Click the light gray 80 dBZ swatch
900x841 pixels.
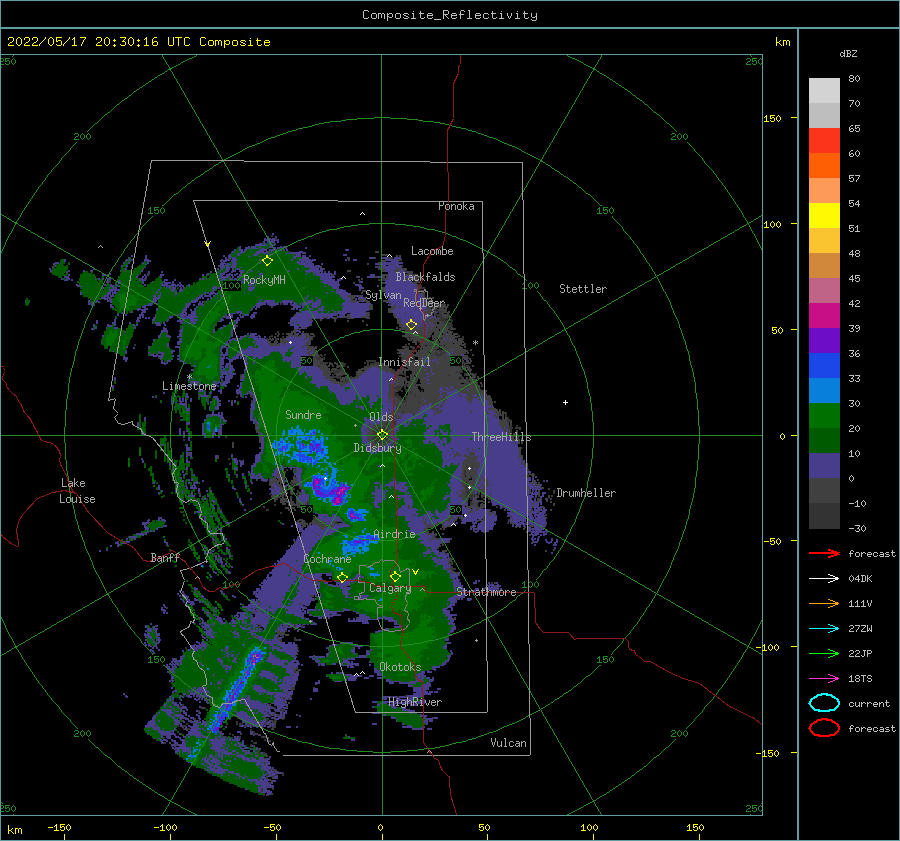pyautogui.click(x=824, y=90)
